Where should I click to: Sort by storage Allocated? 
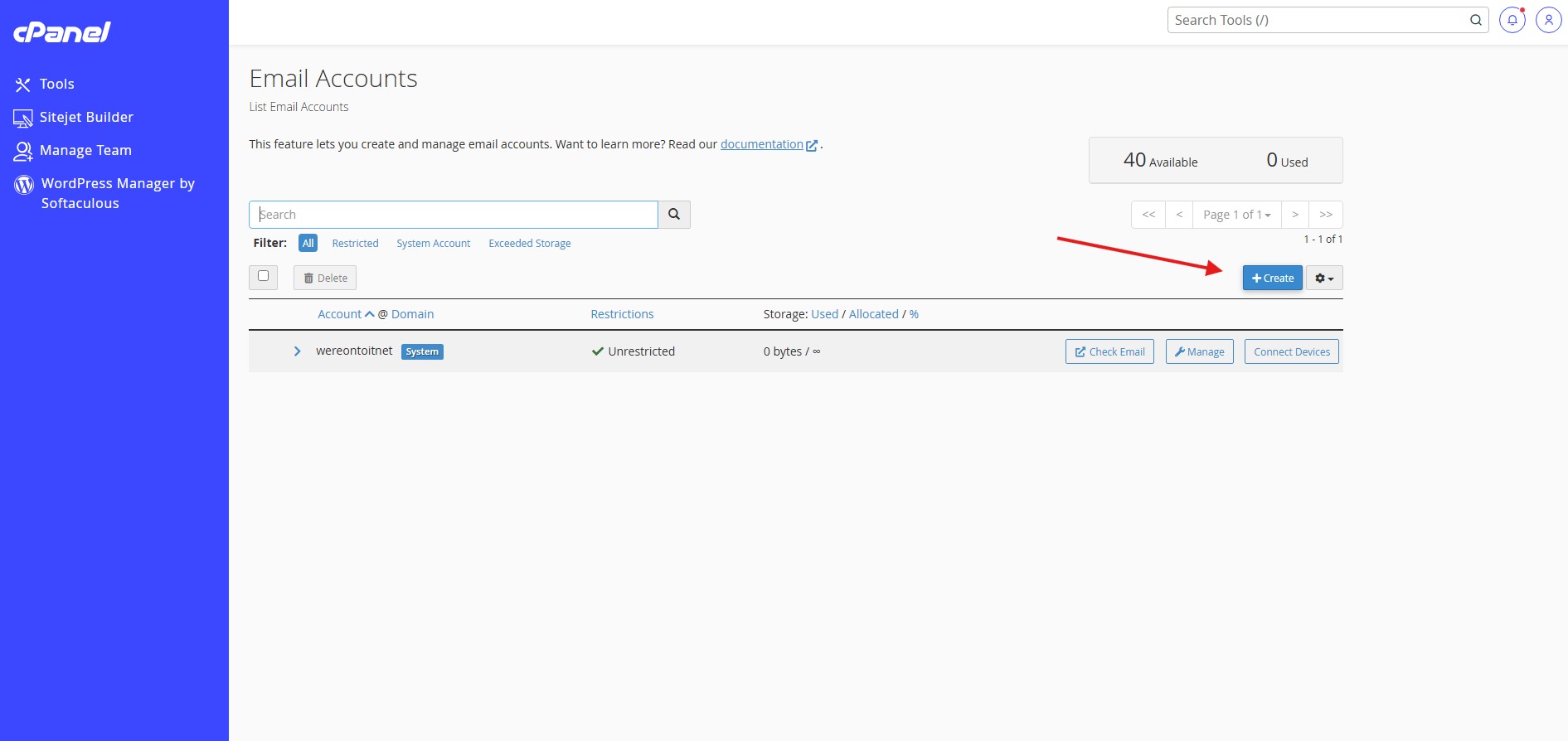point(873,314)
